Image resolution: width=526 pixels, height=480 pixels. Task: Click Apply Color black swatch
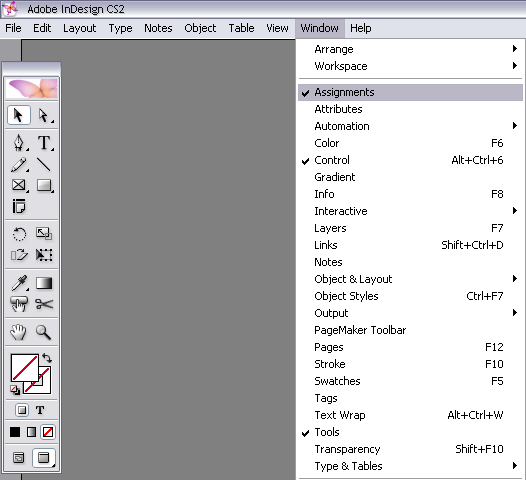point(15,432)
